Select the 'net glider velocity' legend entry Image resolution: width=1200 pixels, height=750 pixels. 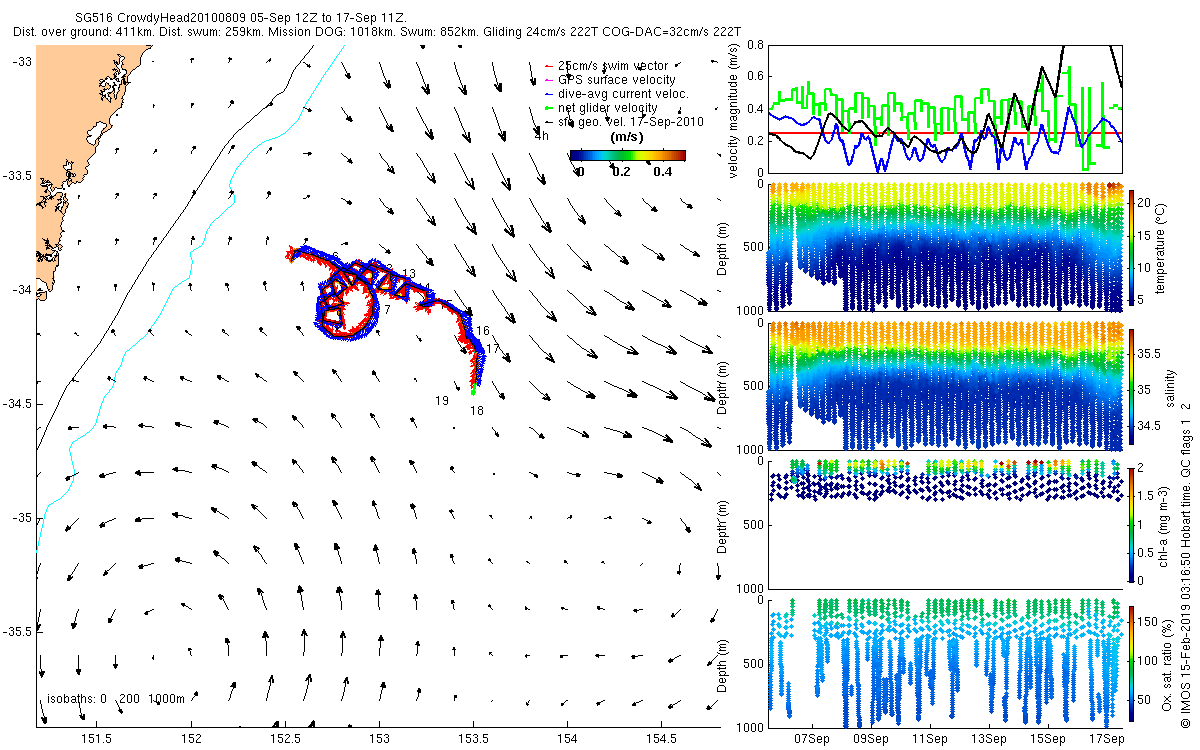pyautogui.click(x=608, y=107)
